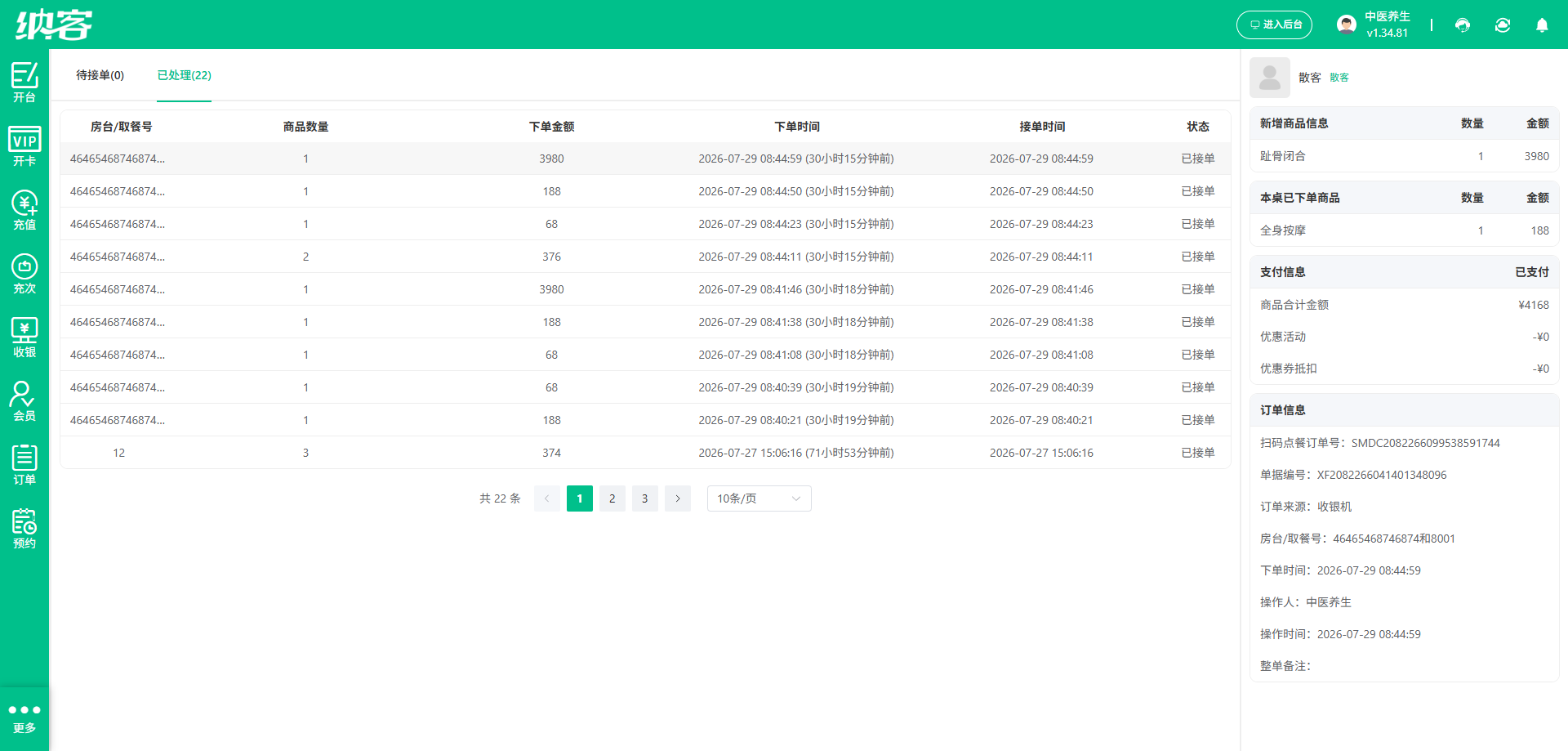This screenshot has width=1568, height=751.
Task: Click the 优惠券抵扣 discount line
Action: point(1405,369)
